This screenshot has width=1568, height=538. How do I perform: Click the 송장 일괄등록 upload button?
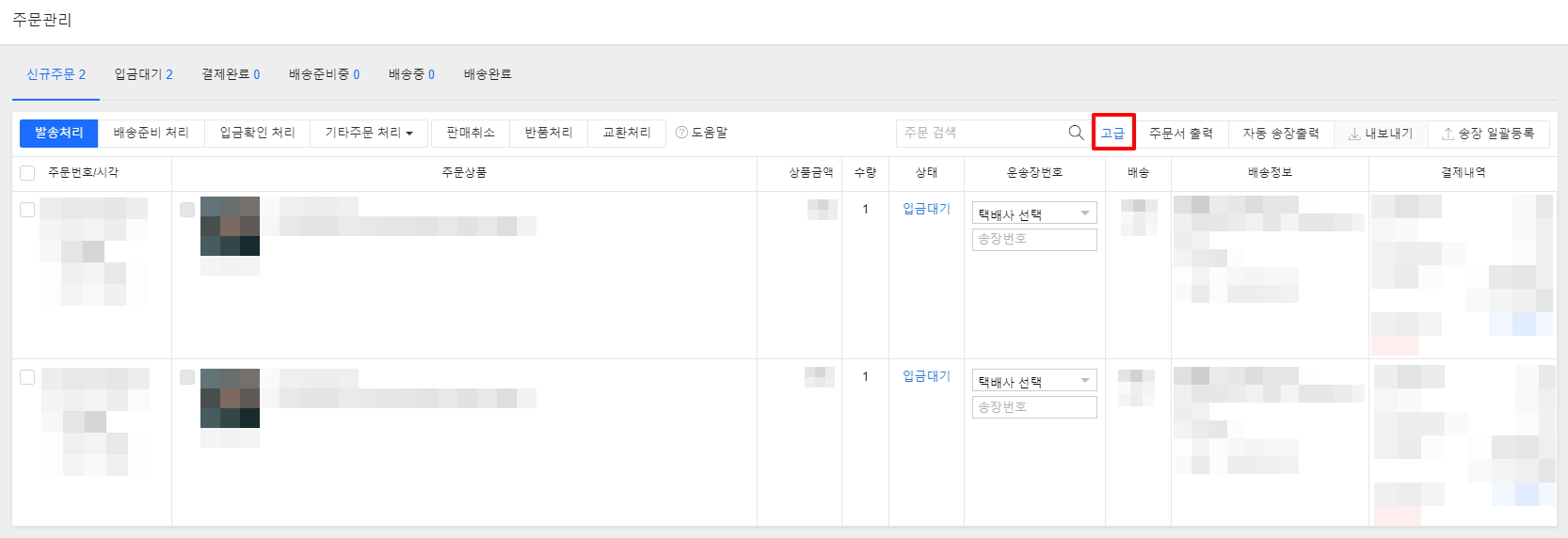tap(1488, 134)
